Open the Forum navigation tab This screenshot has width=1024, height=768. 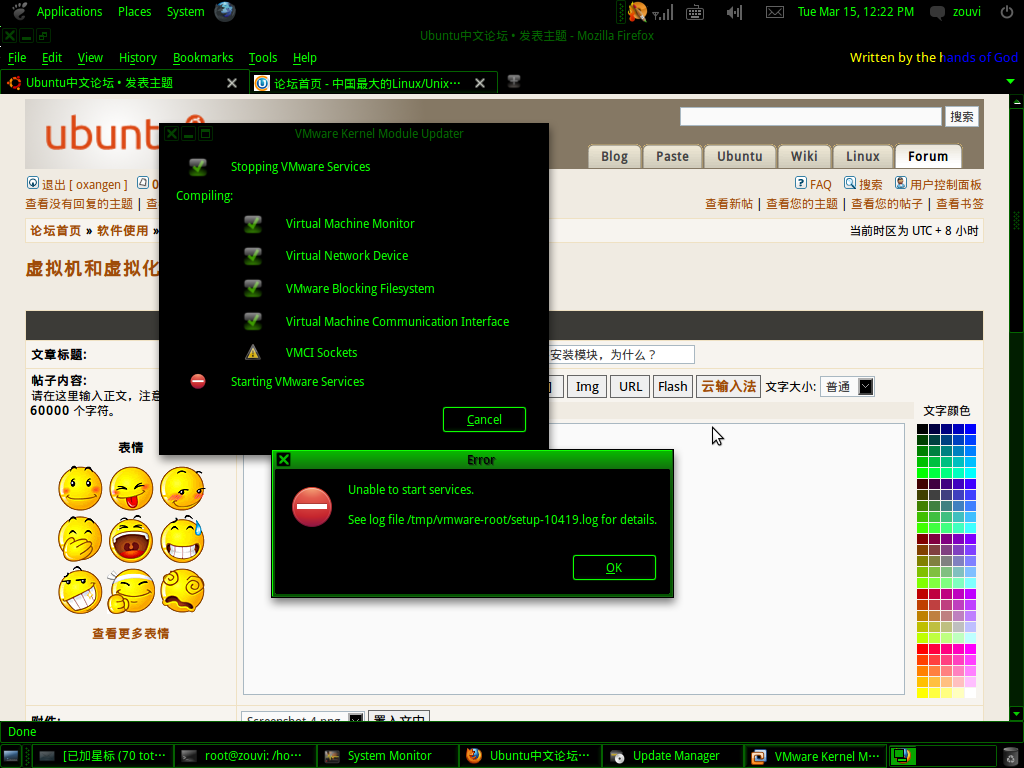click(928, 157)
